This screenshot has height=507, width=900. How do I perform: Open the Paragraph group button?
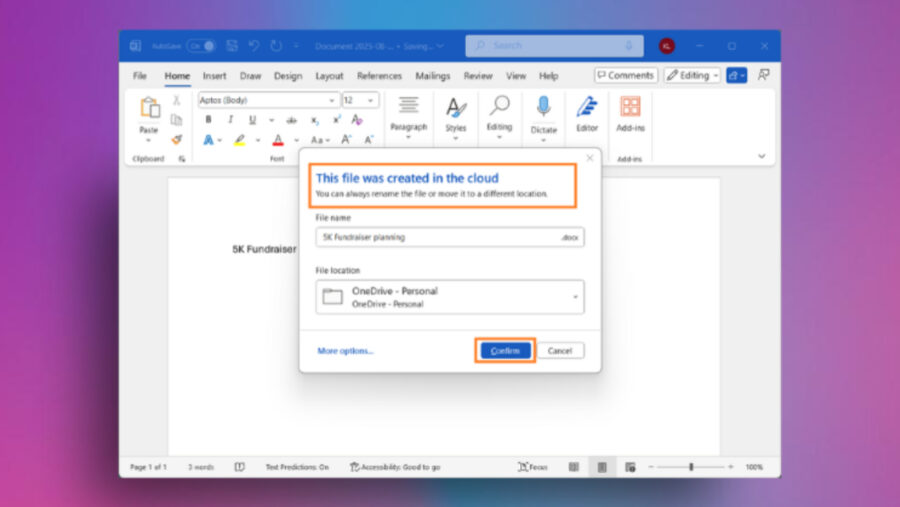[x=408, y=118]
